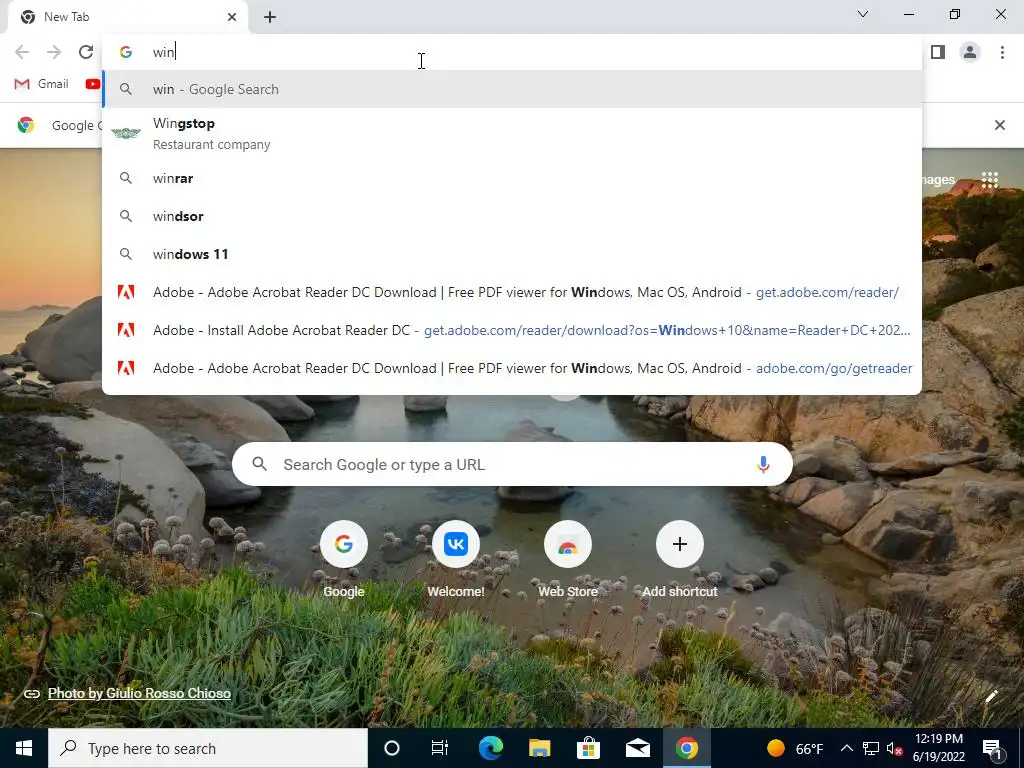Open the Mail app on the taskbar
This screenshot has height=768, width=1024.
click(637, 748)
